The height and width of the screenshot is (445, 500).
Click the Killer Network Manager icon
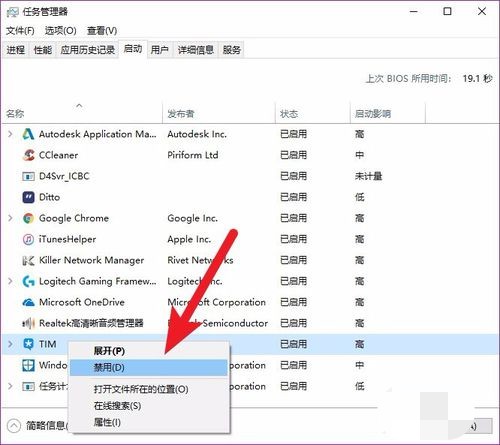point(28,260)
